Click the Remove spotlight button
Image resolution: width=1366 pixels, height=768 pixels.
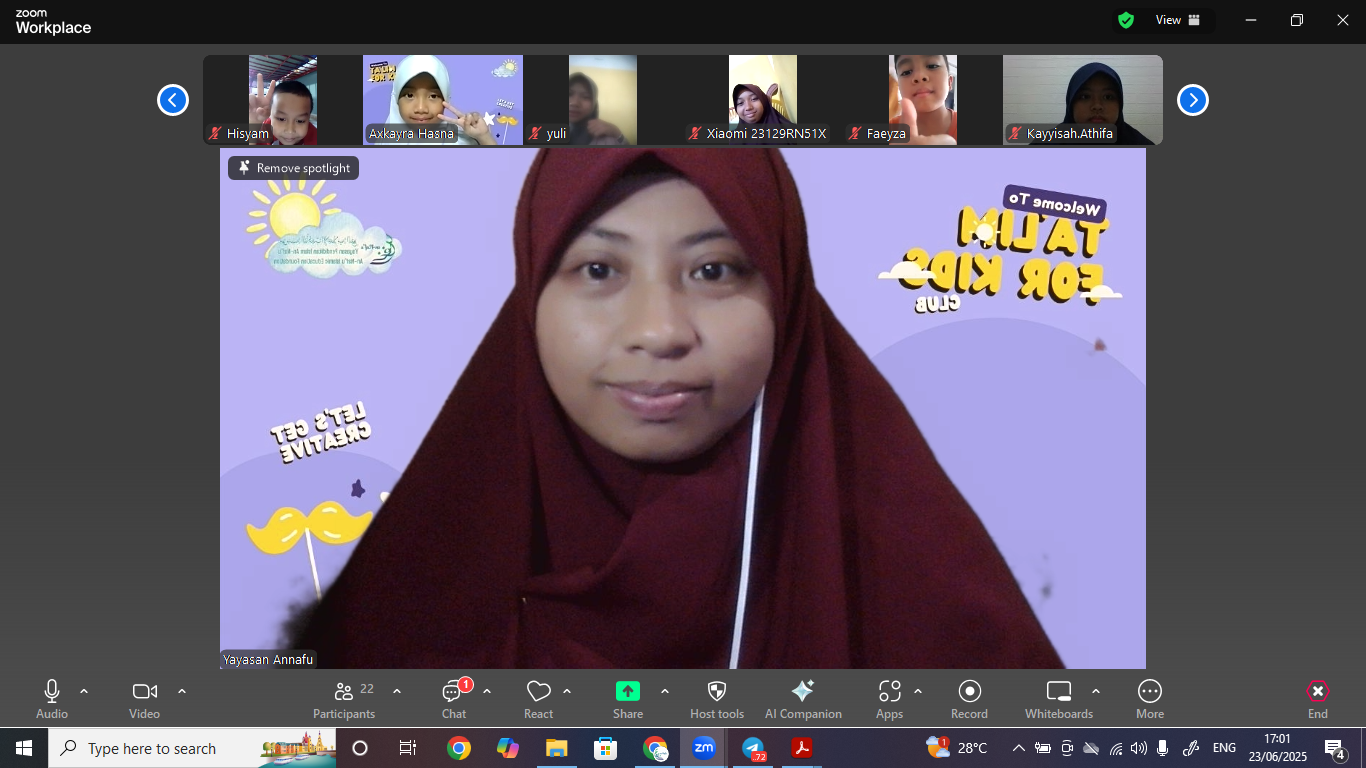tap(294, 168)
